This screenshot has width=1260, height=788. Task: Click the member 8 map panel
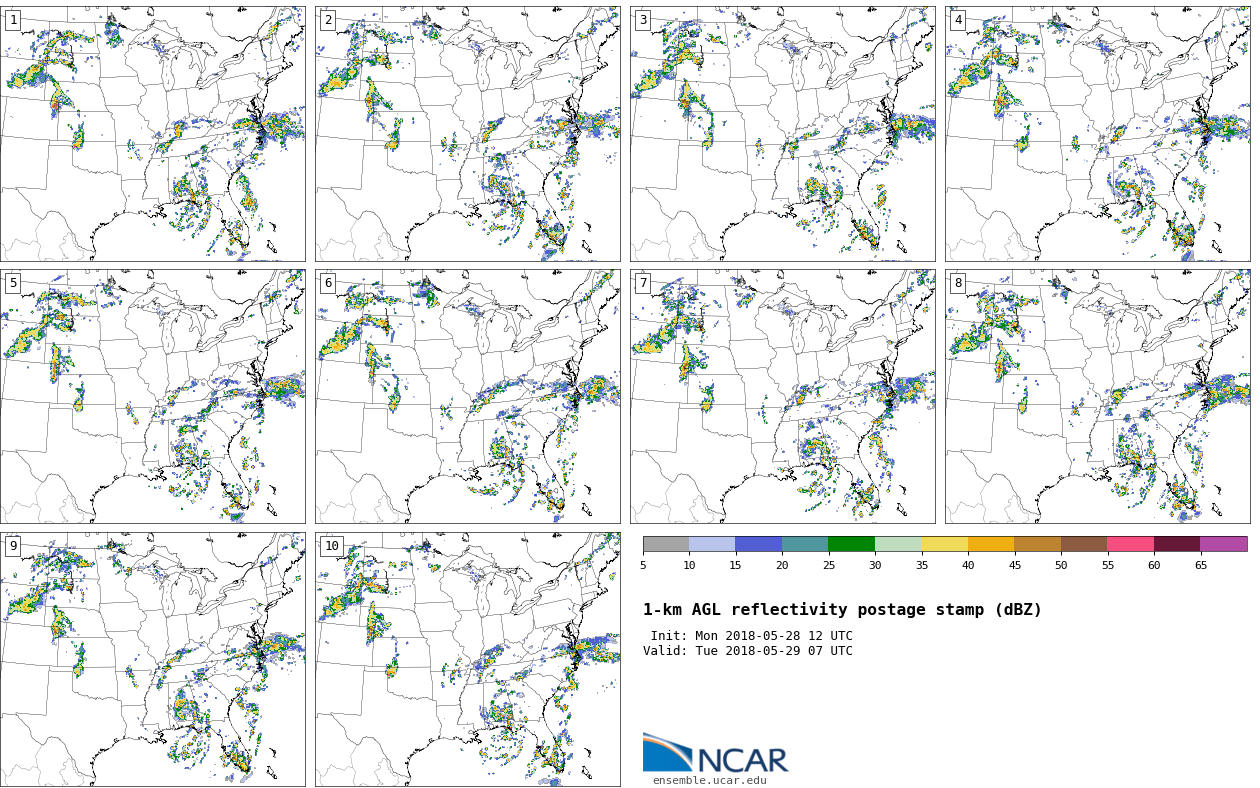pos(1098,396)
